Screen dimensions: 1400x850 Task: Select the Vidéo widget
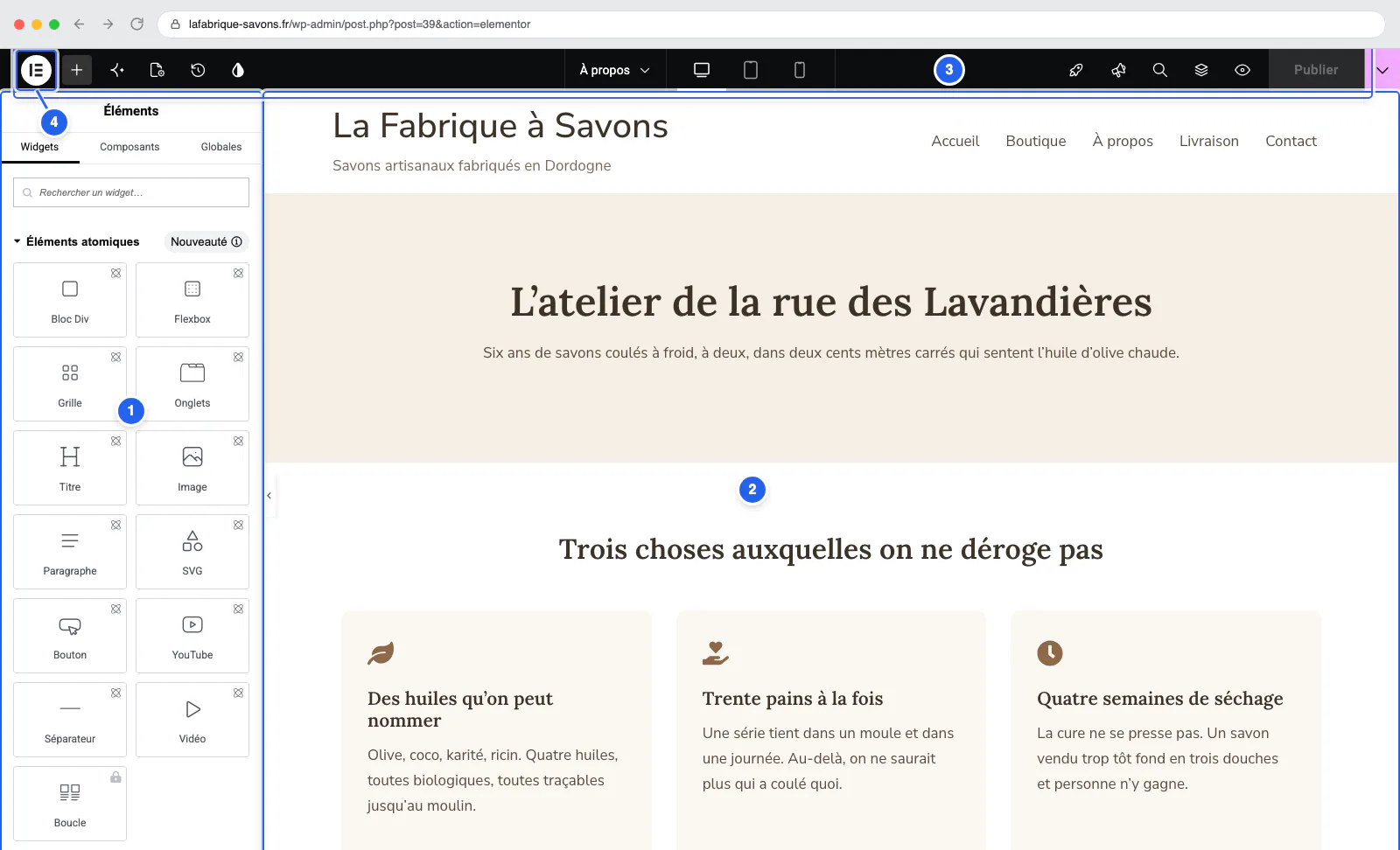pyautogui.click(x=192, y=720)
